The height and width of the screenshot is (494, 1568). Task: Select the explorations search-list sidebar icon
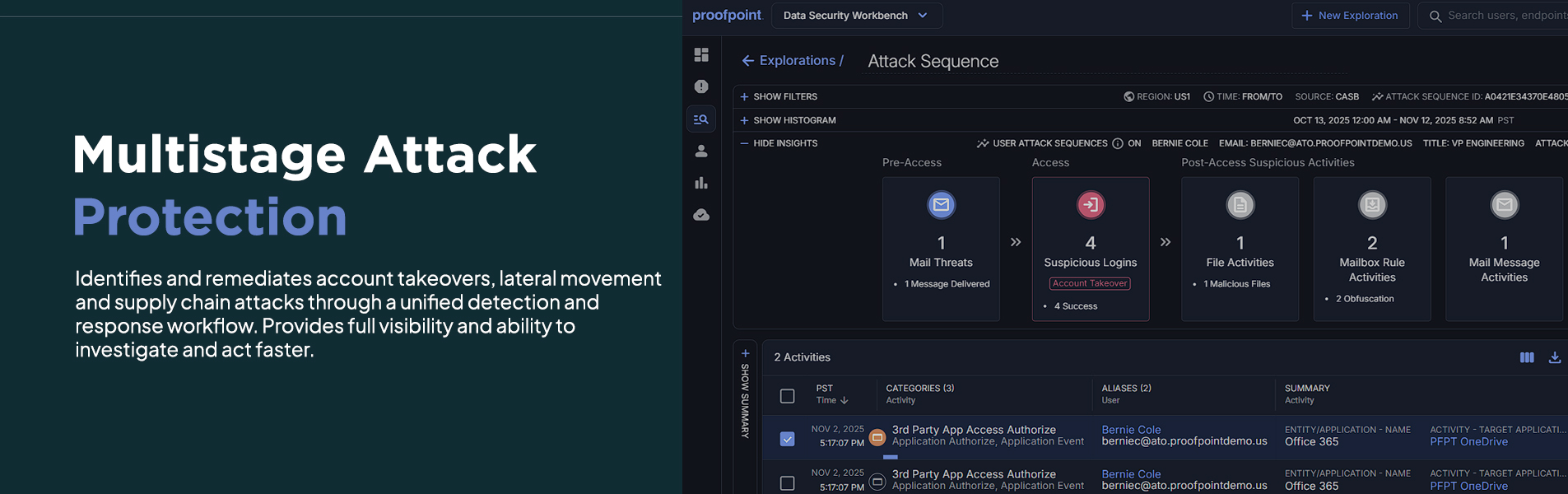tap(701, 119)
